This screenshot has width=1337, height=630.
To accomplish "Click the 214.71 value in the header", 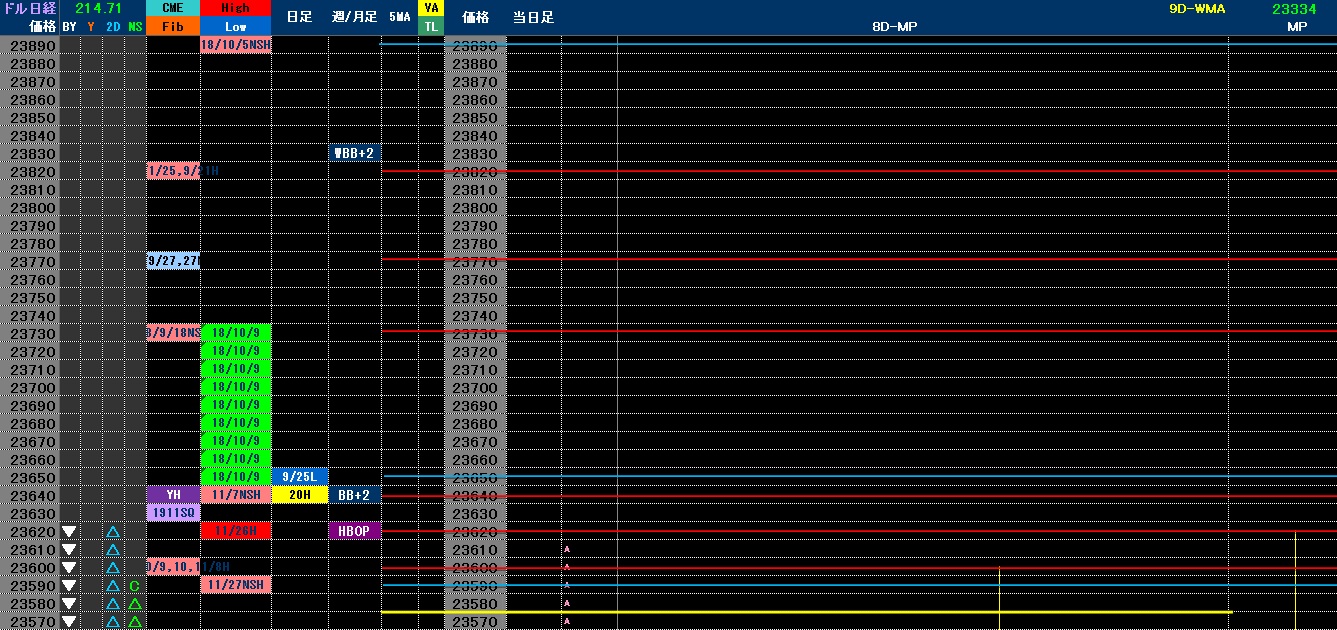I will [98, 8].
